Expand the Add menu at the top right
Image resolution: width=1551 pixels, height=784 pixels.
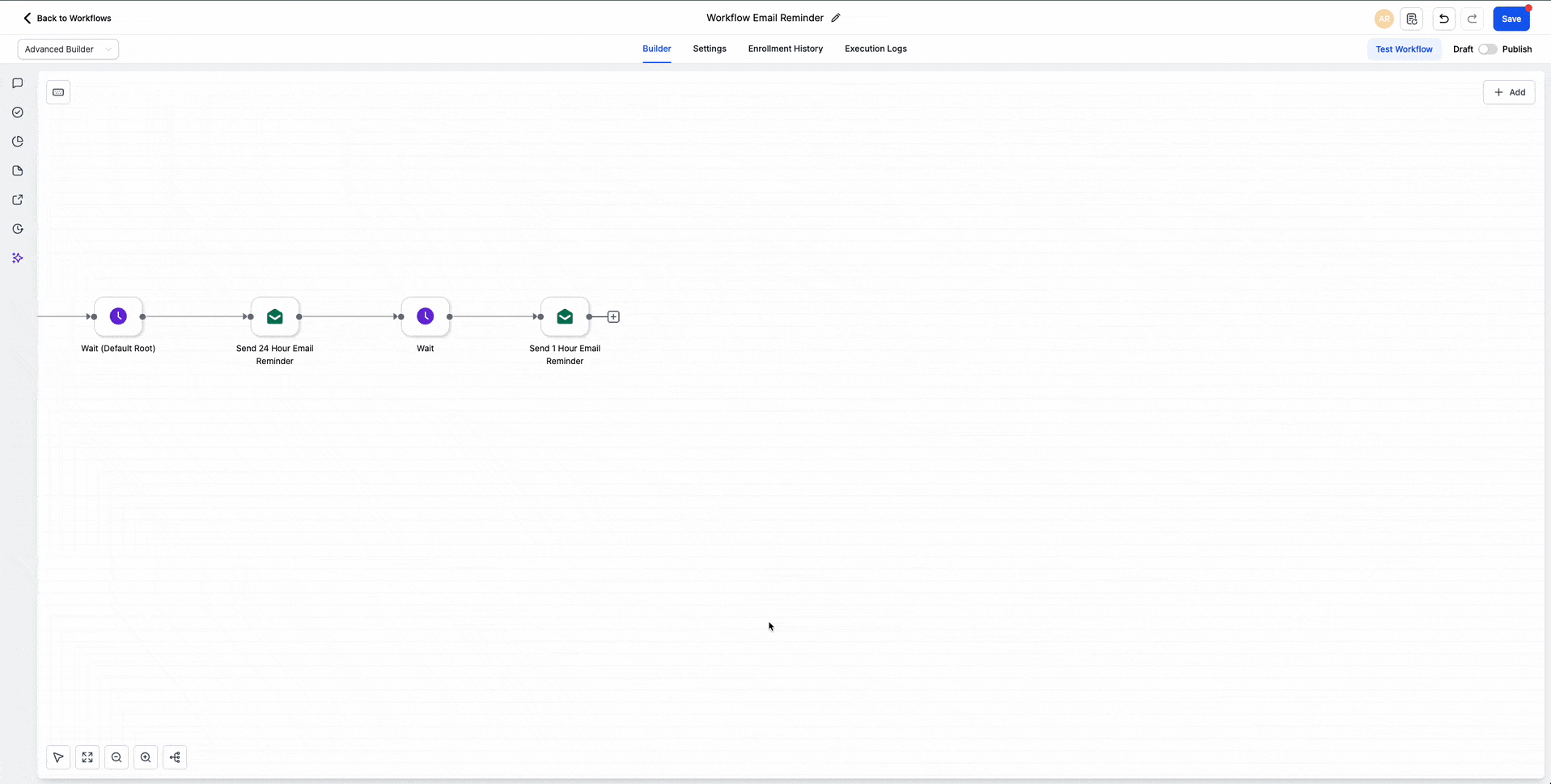coord(1509,91)
